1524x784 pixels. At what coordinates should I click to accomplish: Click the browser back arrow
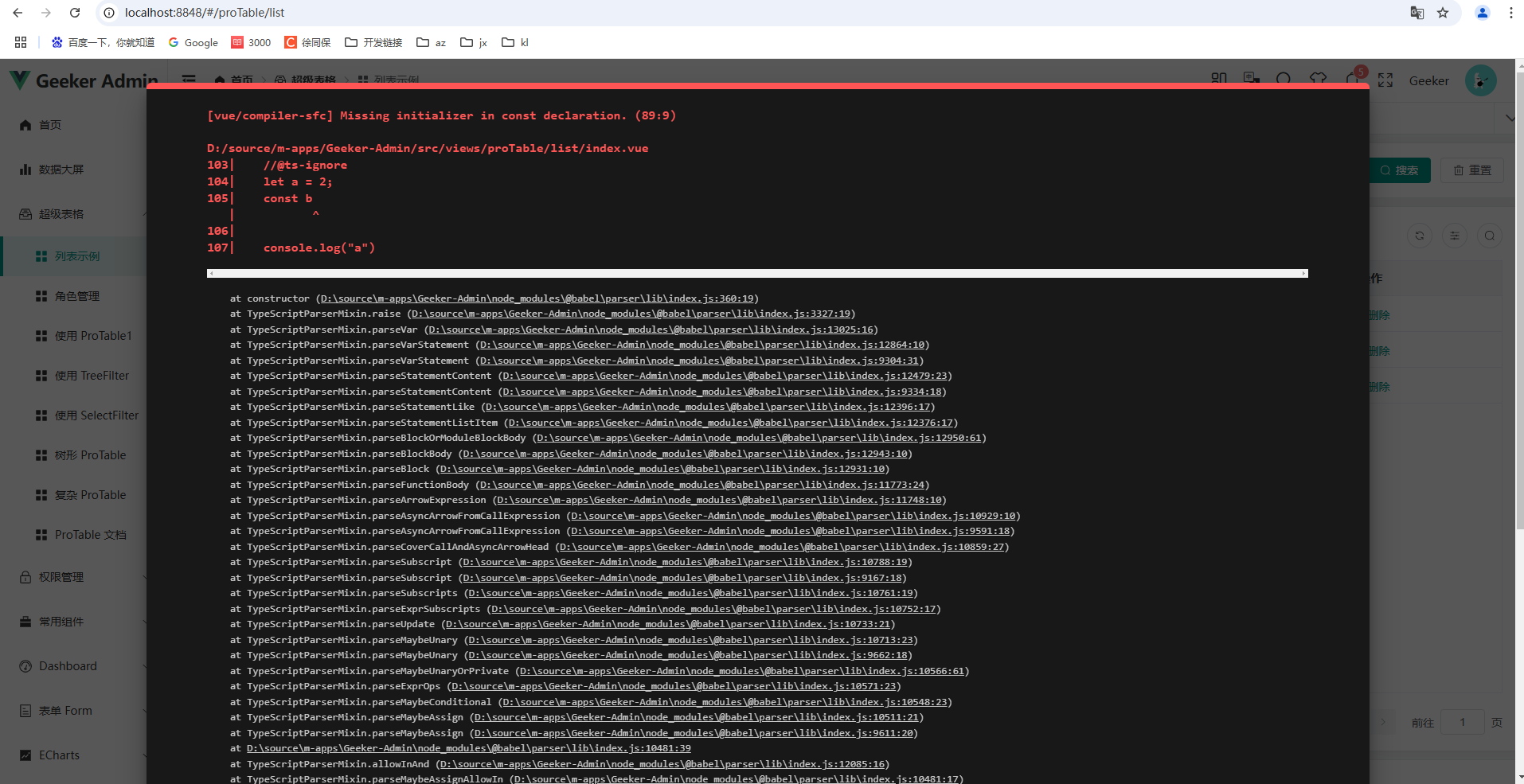tap(18, 13)
